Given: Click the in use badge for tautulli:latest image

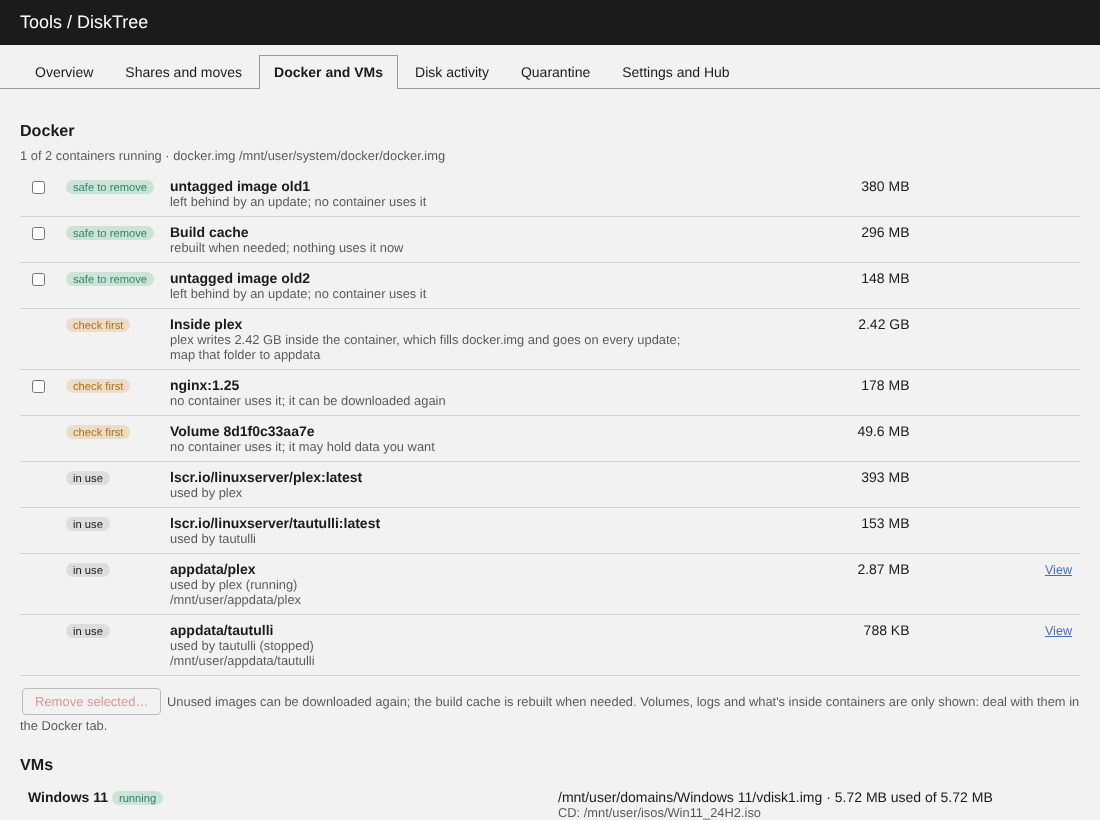Looking at the screenshot, I should [88, 524].
